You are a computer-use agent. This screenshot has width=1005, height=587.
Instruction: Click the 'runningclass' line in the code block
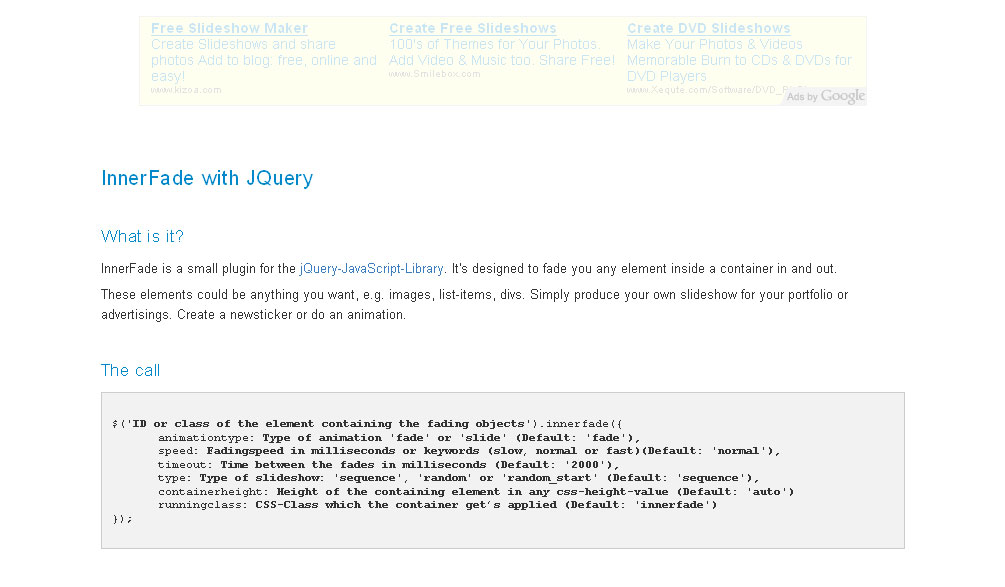437,505
